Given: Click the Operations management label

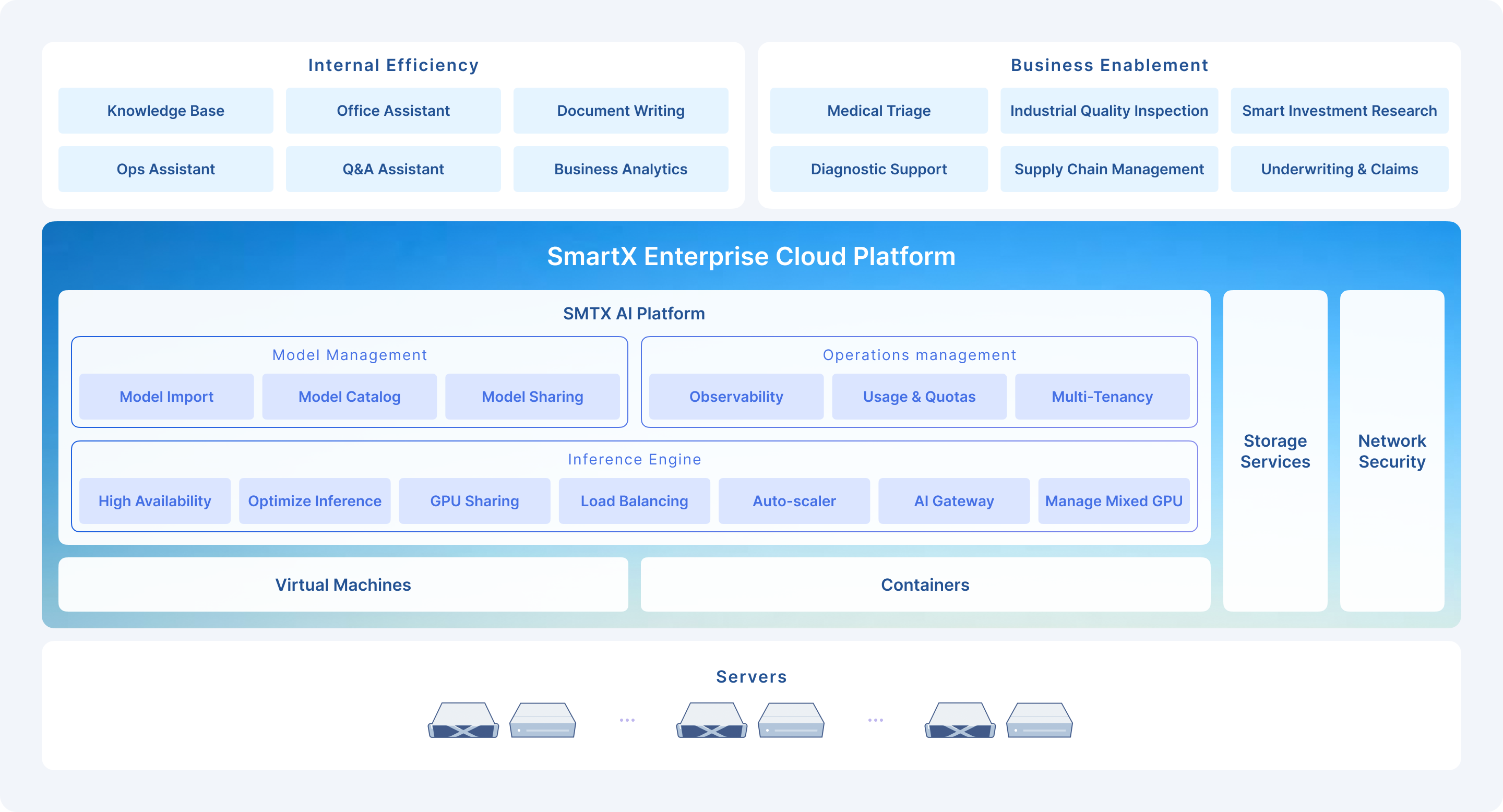Looking at the screenshot, I should coord(920,355).
